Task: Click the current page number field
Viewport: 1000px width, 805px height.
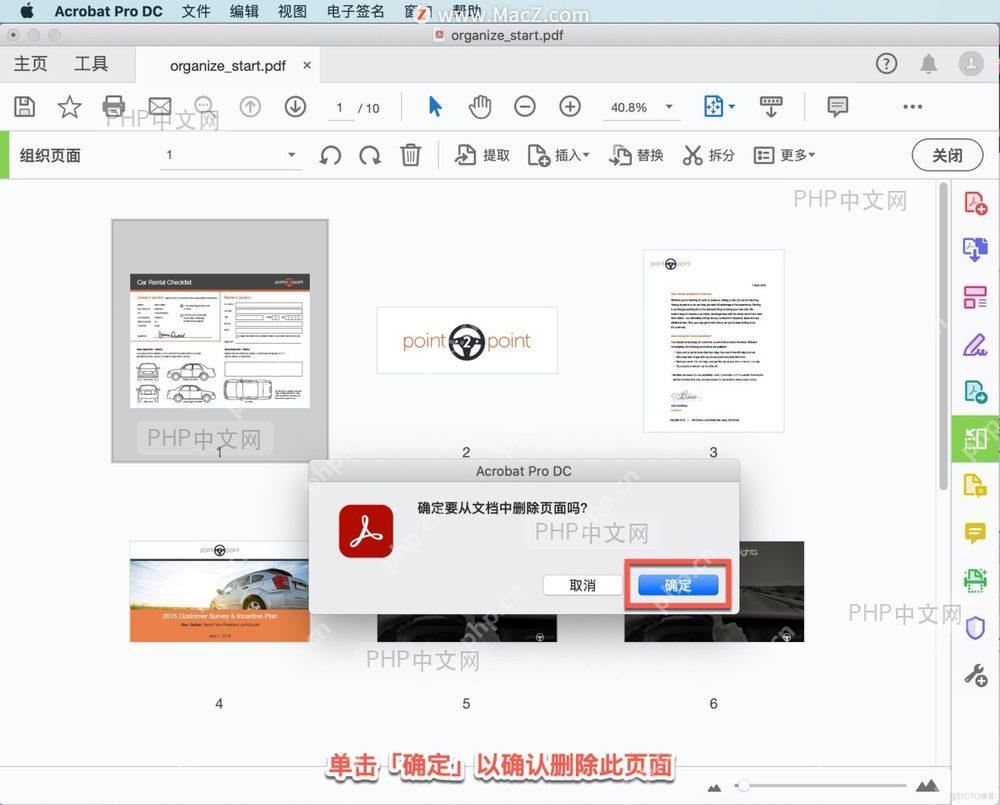Action: (339, 108)
